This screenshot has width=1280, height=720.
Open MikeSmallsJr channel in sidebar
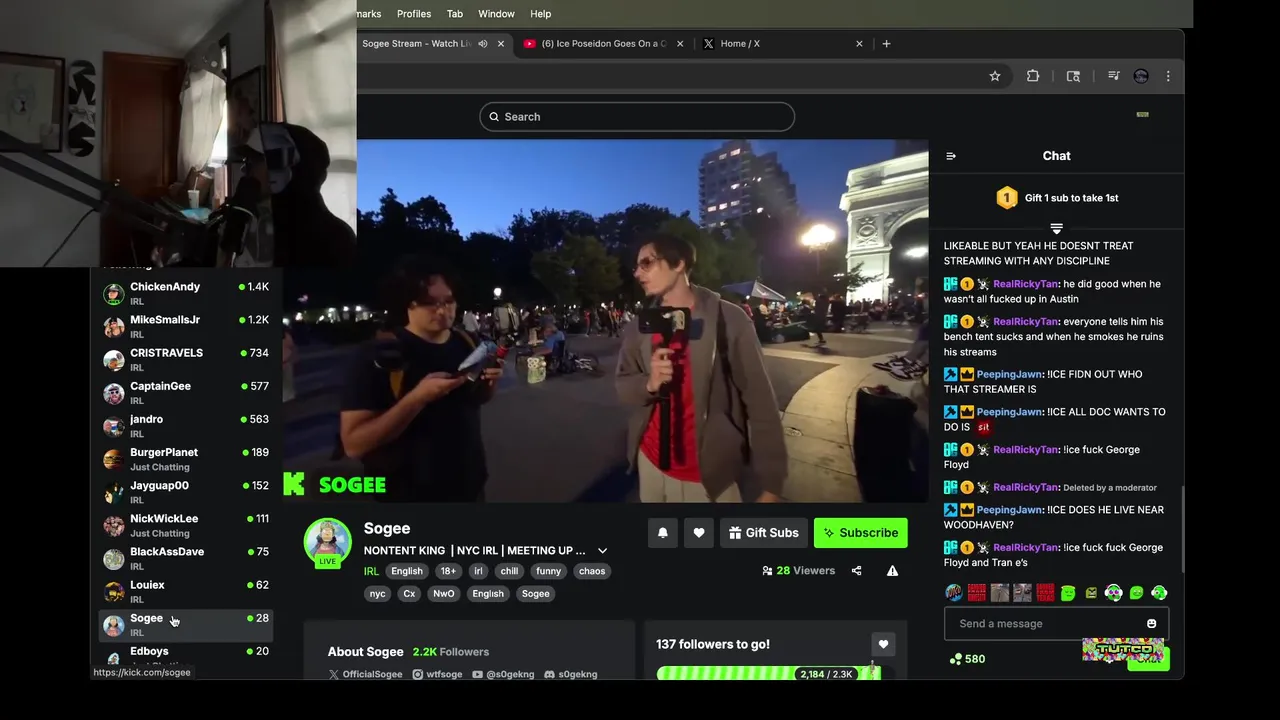click(186, 327)
